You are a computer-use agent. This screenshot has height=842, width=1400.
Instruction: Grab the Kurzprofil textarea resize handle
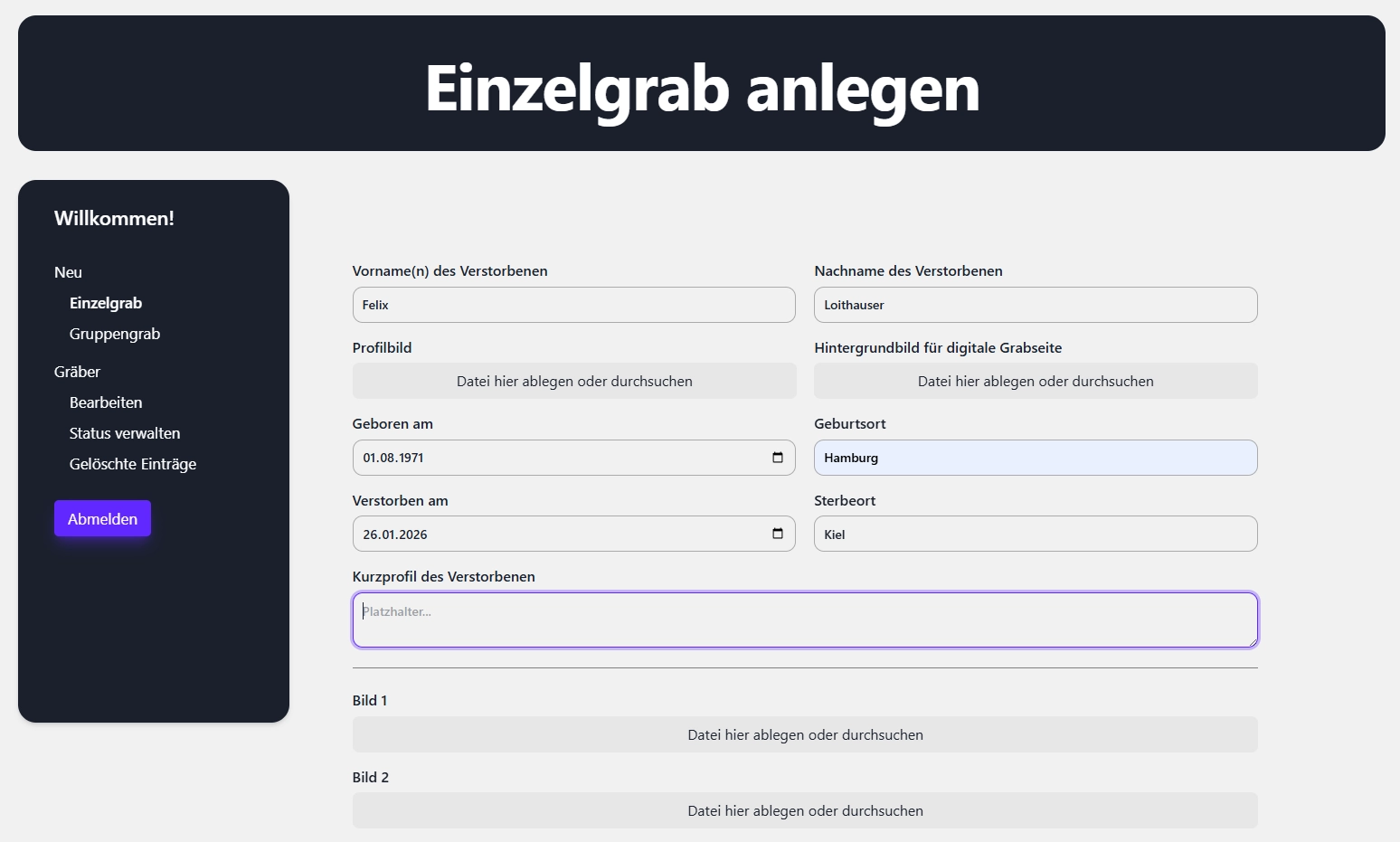(x=1252, y=641)
